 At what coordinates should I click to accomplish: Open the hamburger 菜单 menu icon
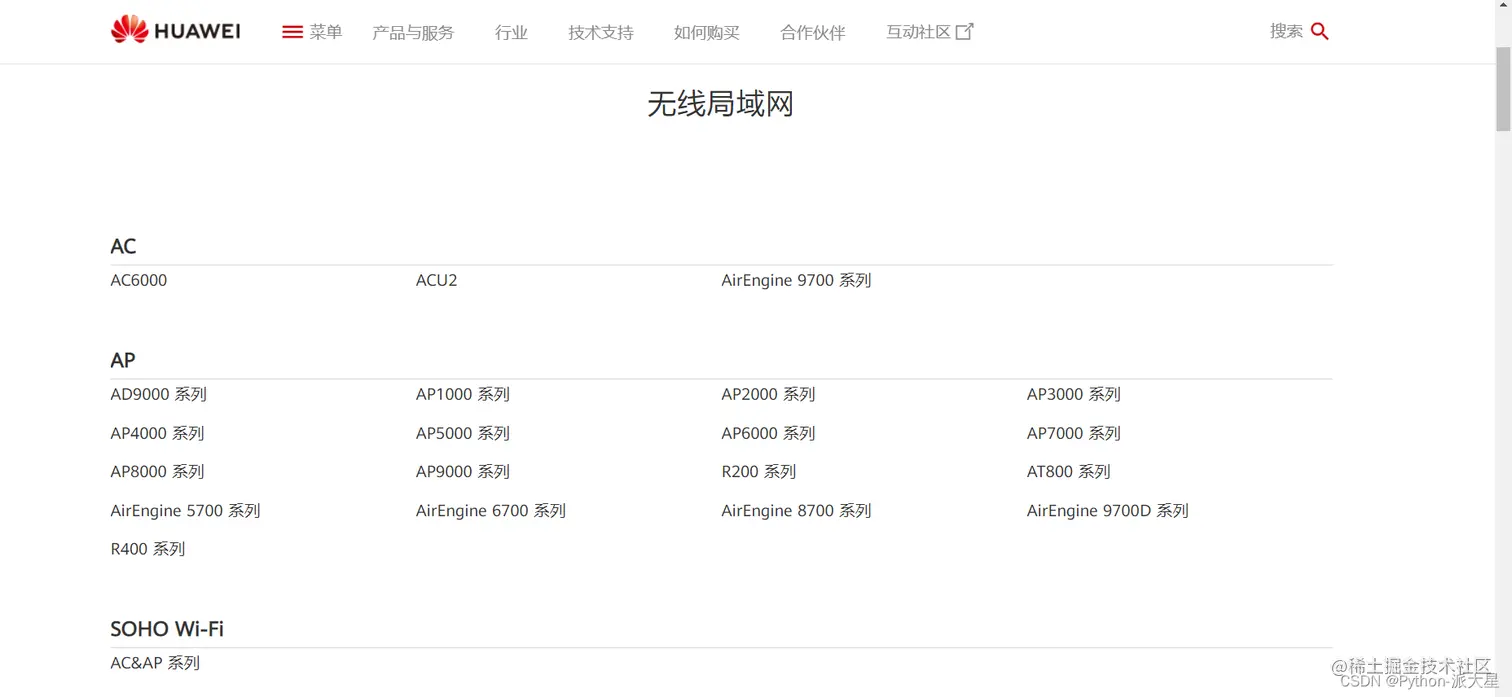tap(292, 32)
